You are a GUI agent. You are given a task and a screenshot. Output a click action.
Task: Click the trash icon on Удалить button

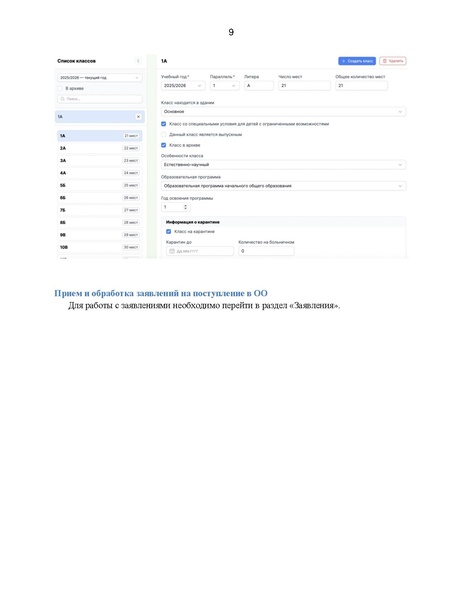pos(385,61)
